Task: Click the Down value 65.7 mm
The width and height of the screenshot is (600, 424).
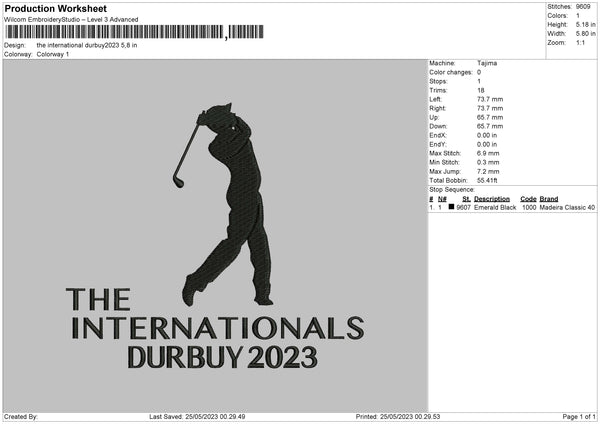Action: [490, 126]
